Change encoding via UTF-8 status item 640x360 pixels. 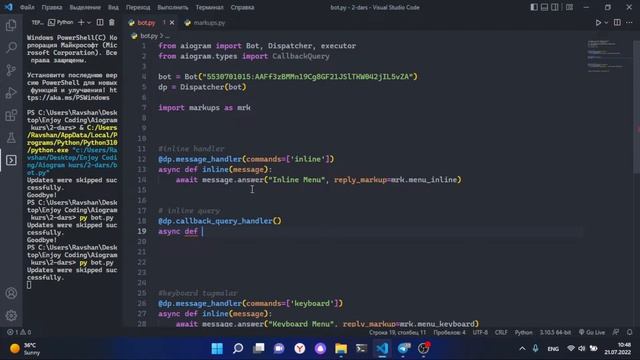click(480, 332)
